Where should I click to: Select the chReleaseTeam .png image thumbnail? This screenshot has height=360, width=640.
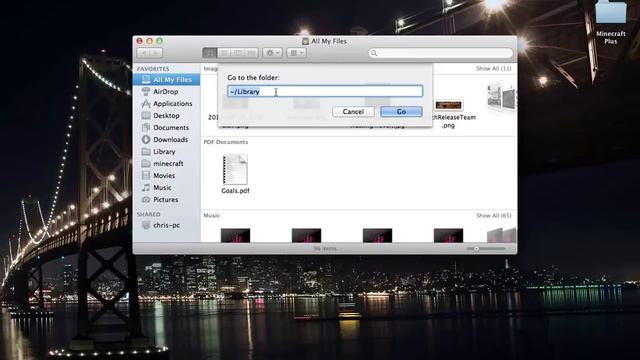click(448, 105)
